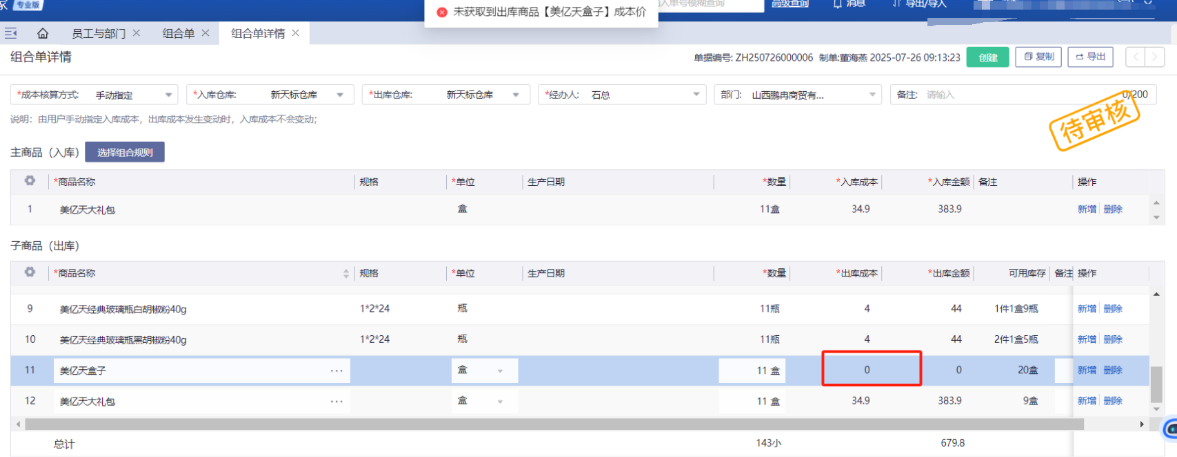
Task: Click 删除 link for row 10
Action: (1113, 339)
